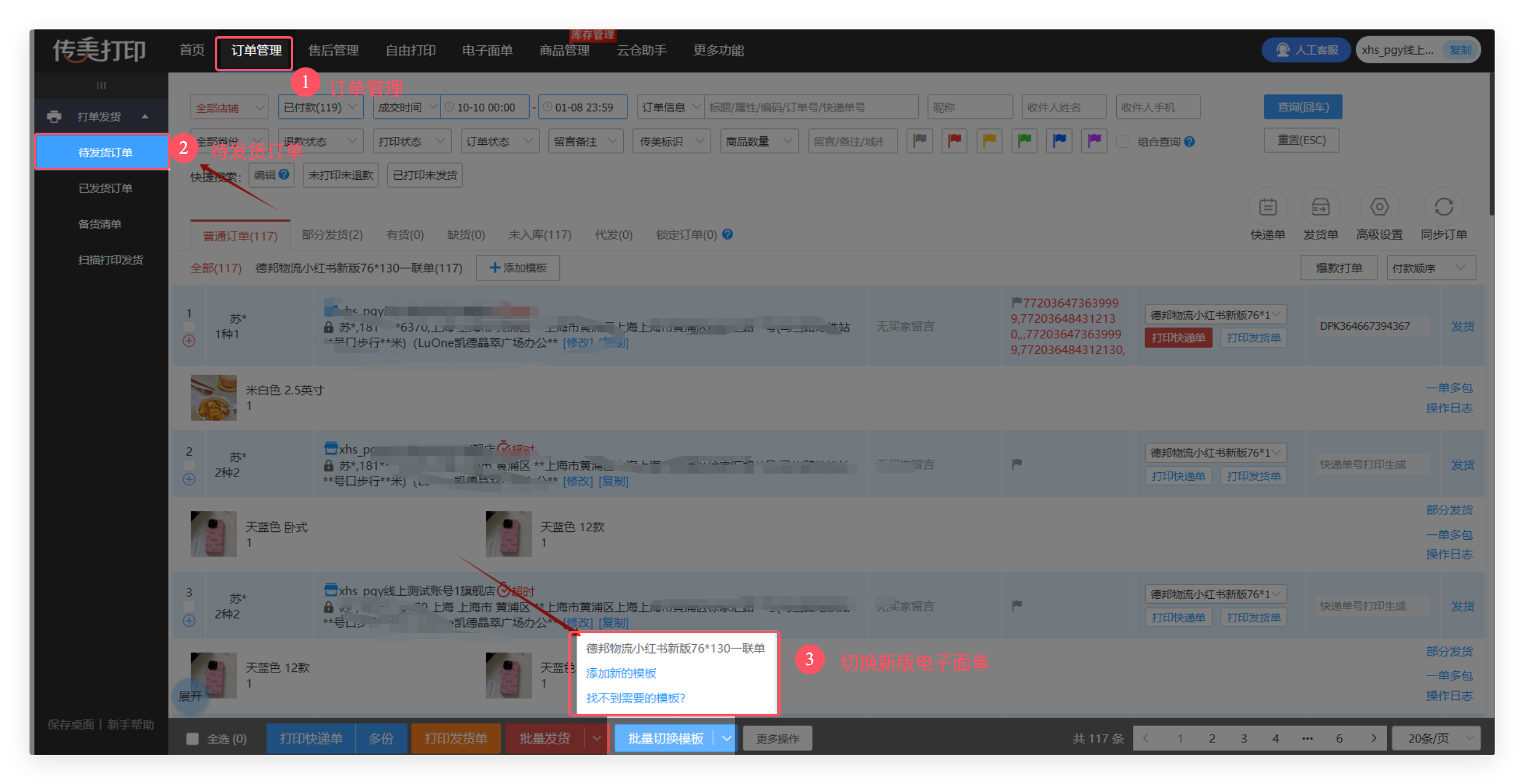The height and width of the screenshot is (784, 1524).
Task: Open the 订单信息 dropdown
Action: coord(670,107)
